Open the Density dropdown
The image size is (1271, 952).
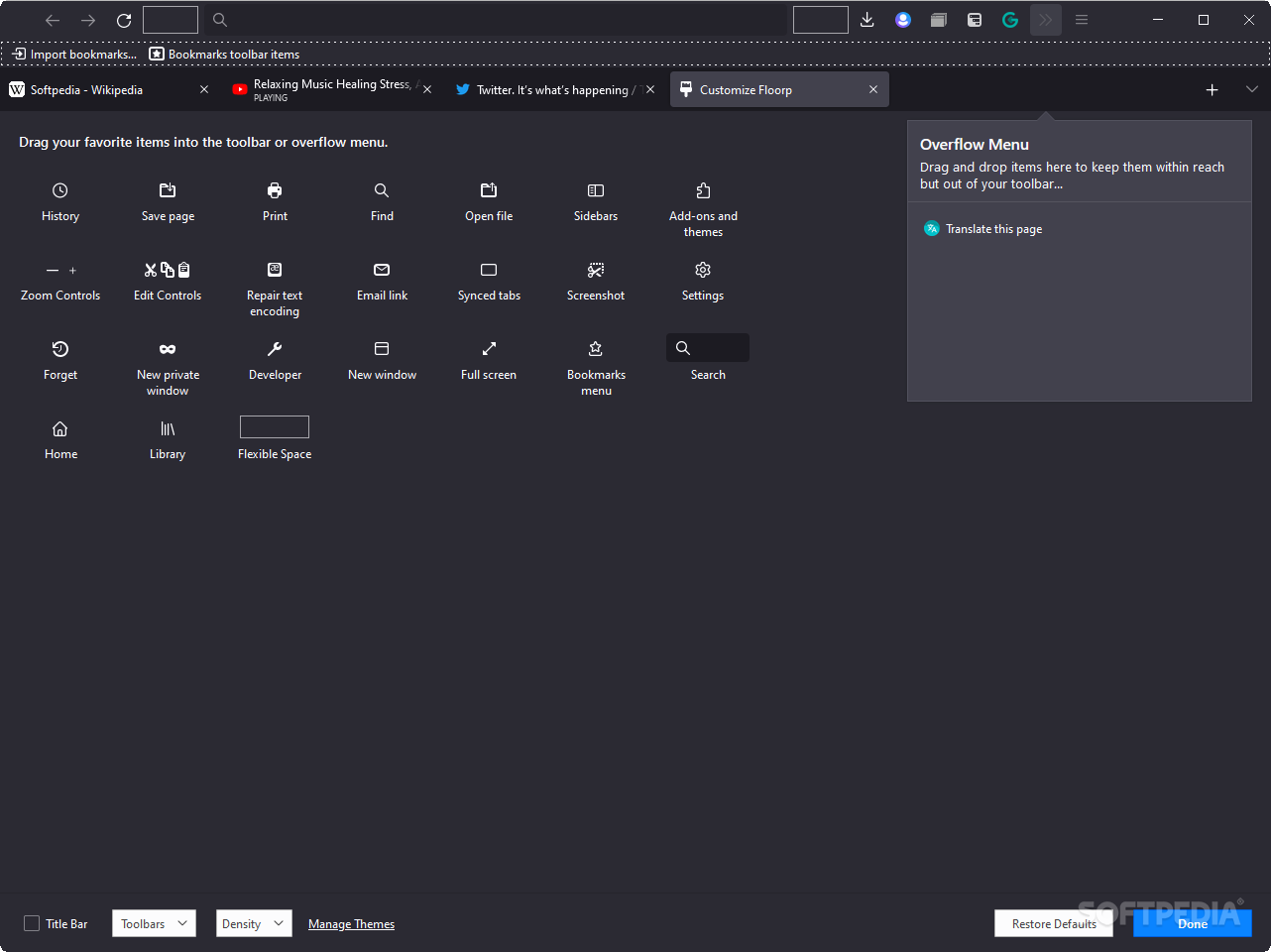(254, 923)
